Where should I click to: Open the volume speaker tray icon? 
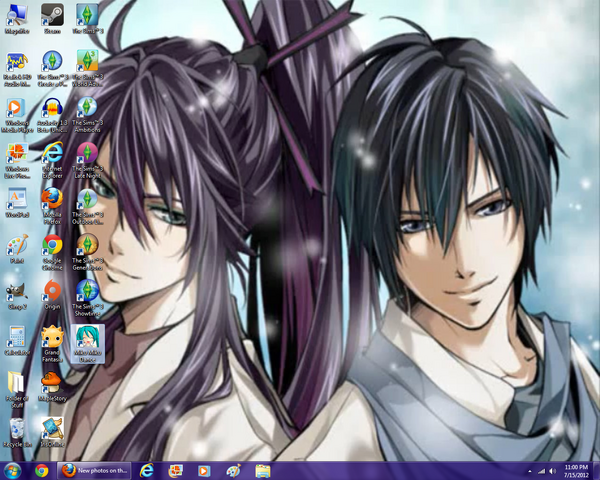pos(553,471)
